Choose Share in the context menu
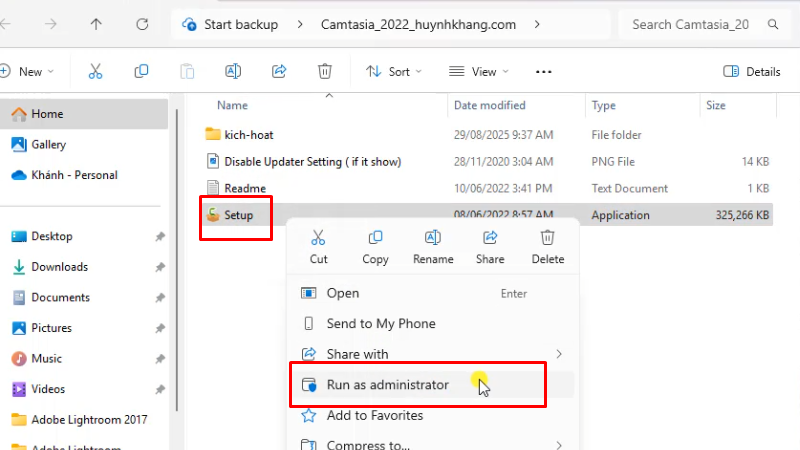This screenshot has width=800, height=450. [x=490, y=247]
